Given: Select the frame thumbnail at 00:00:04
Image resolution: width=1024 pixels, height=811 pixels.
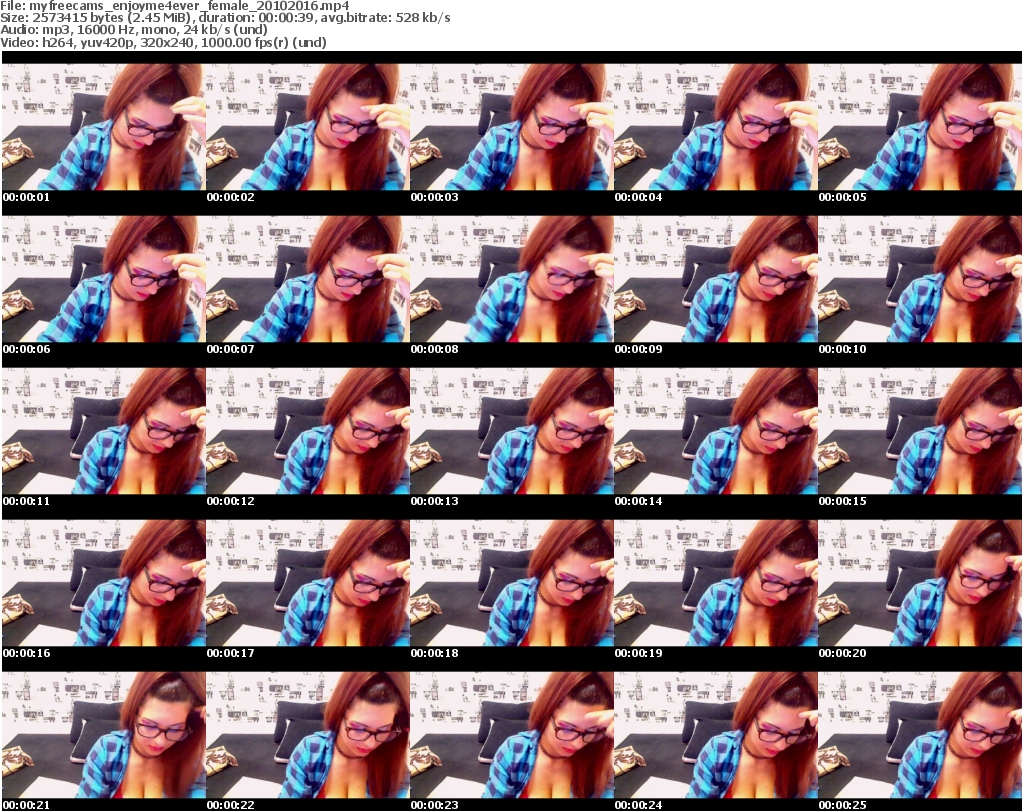Looking at the screenshot, I should coord(716,127).
